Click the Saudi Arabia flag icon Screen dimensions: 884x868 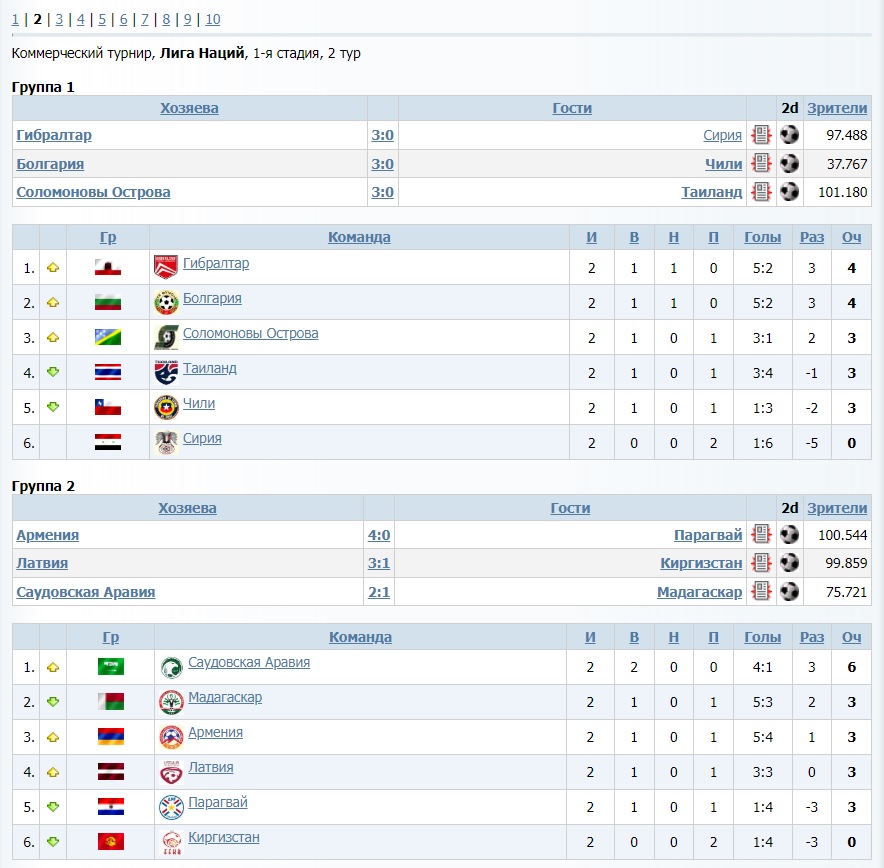pyautogui.click(x=110, y=667)
